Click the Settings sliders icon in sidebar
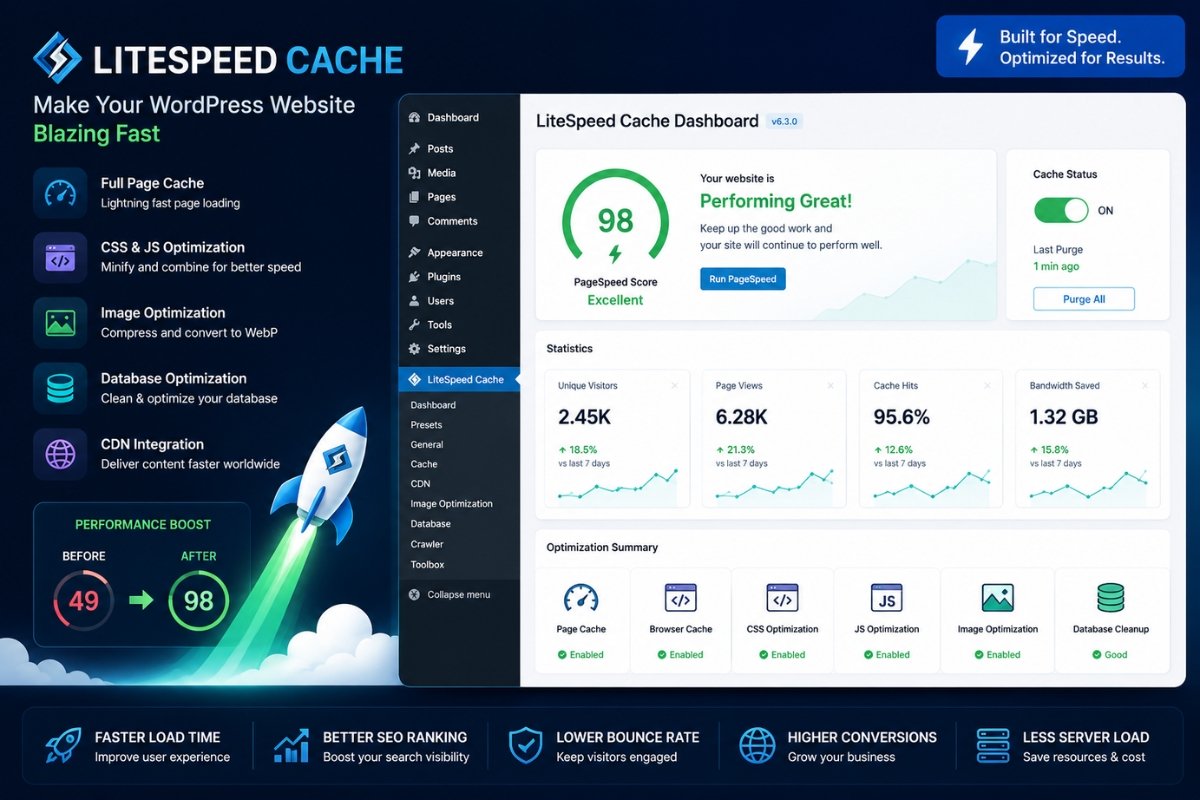1200x800 pixels. (414, 349)
